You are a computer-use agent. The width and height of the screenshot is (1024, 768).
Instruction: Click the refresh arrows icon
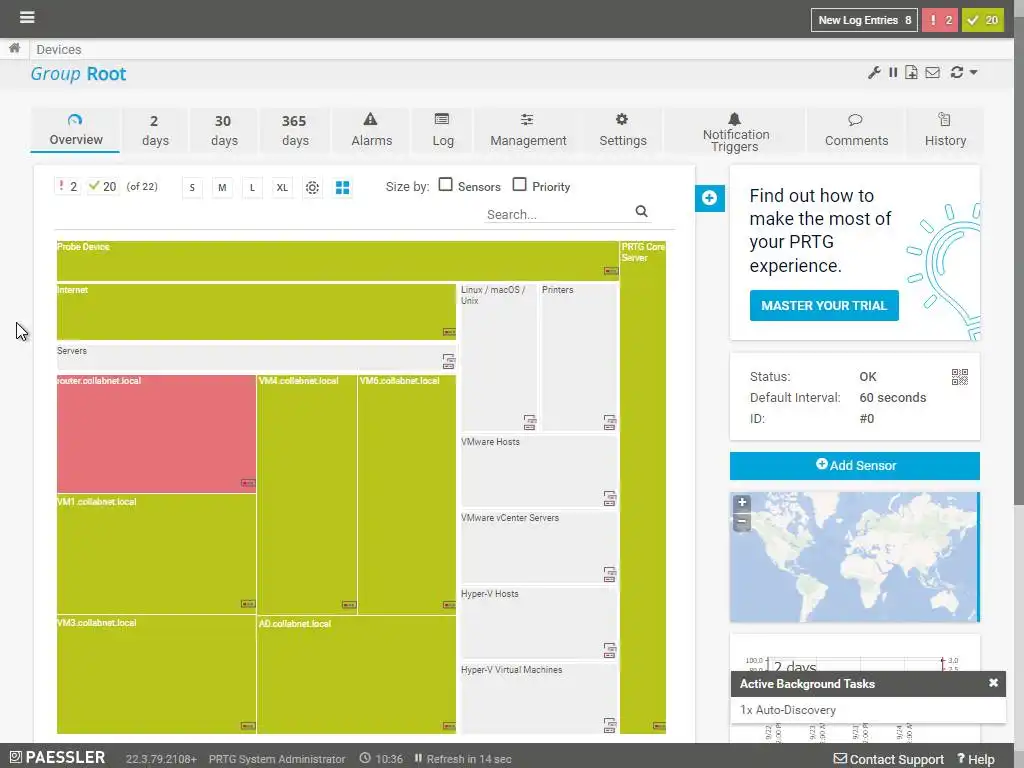click(x=957, y=72)
